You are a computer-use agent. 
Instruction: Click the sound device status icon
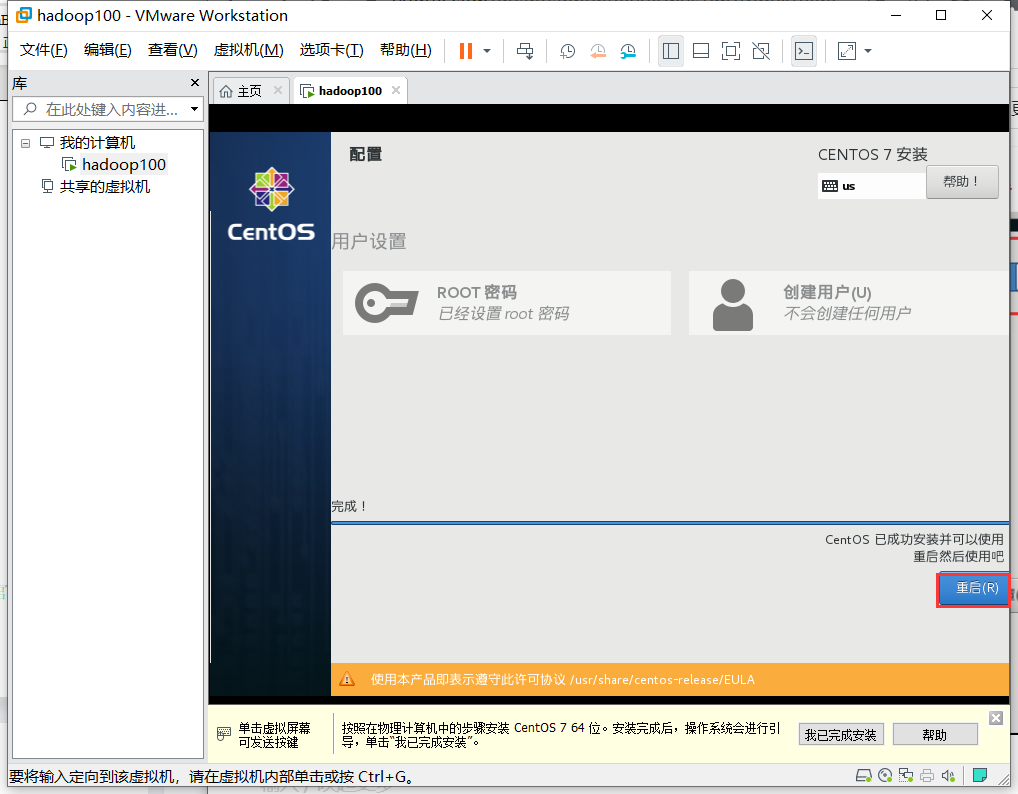tap(948, 775)
